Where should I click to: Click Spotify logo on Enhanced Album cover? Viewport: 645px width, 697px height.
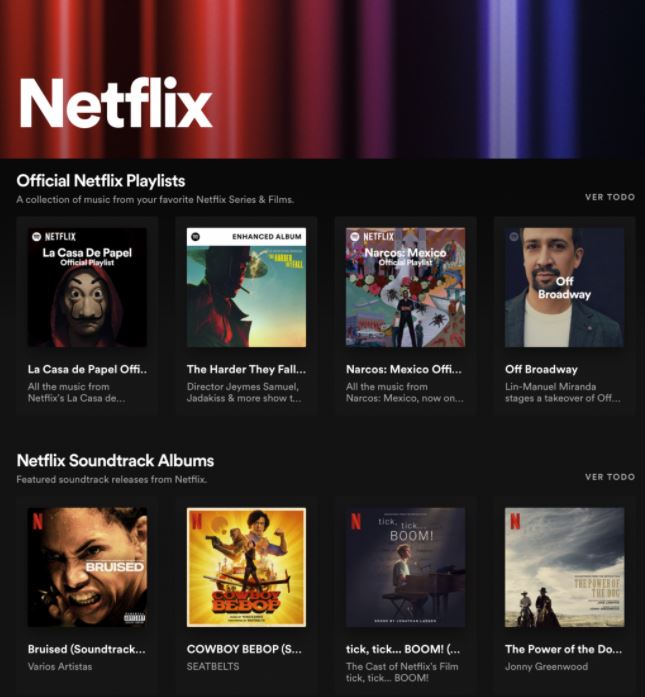(x=195, y=236)
